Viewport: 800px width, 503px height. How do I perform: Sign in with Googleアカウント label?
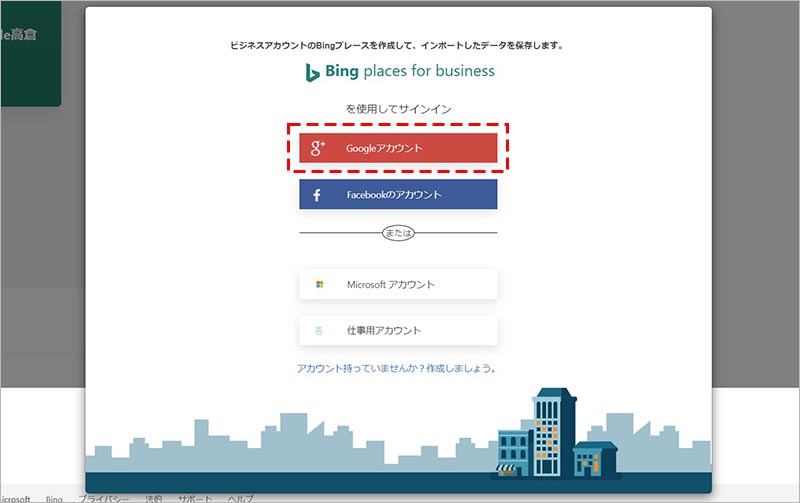[x=384, y=148]
